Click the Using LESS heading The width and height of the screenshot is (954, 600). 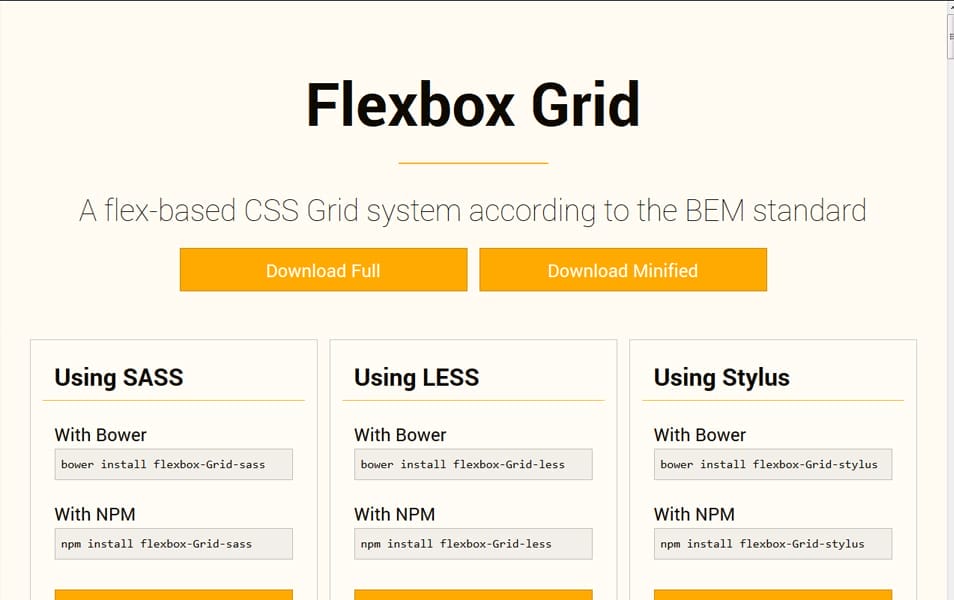(417, 377)
